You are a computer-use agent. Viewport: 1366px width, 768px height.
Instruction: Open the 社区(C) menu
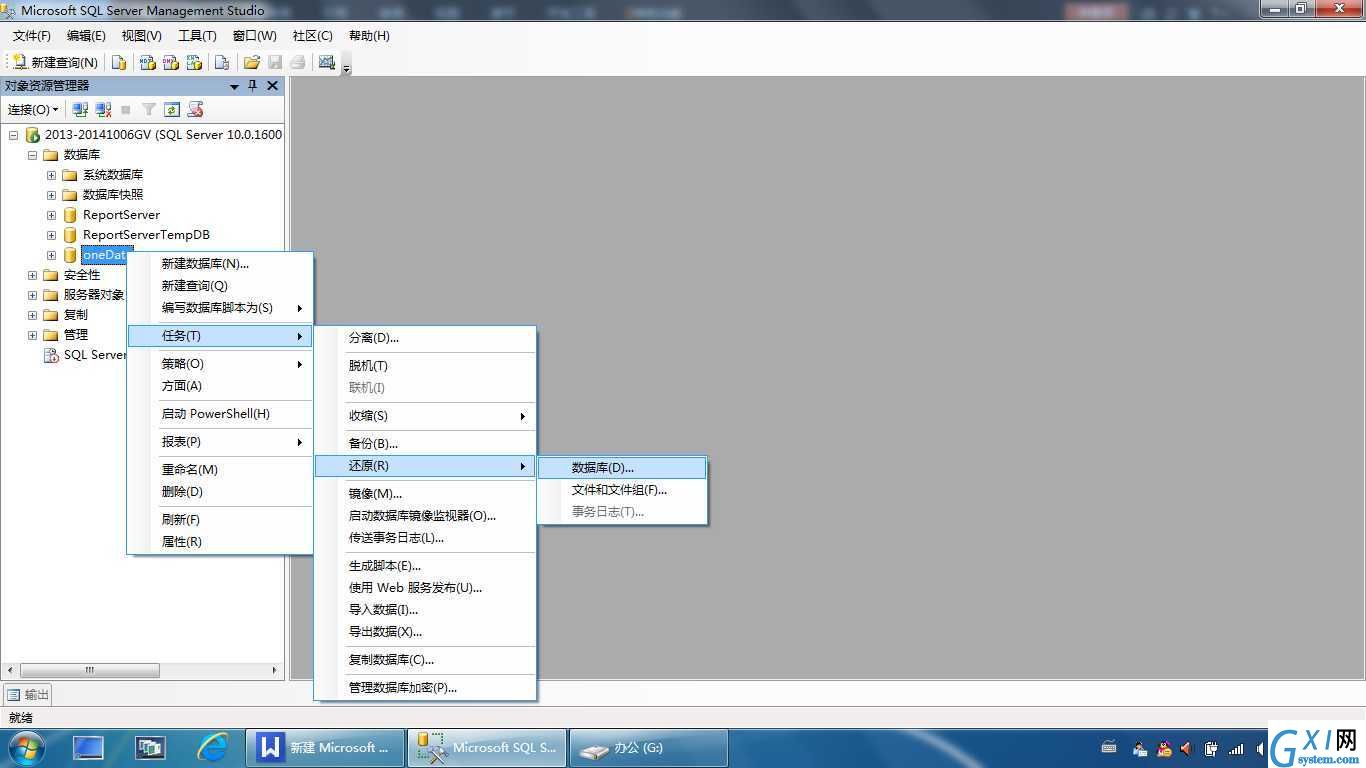[x=312, y=36]
